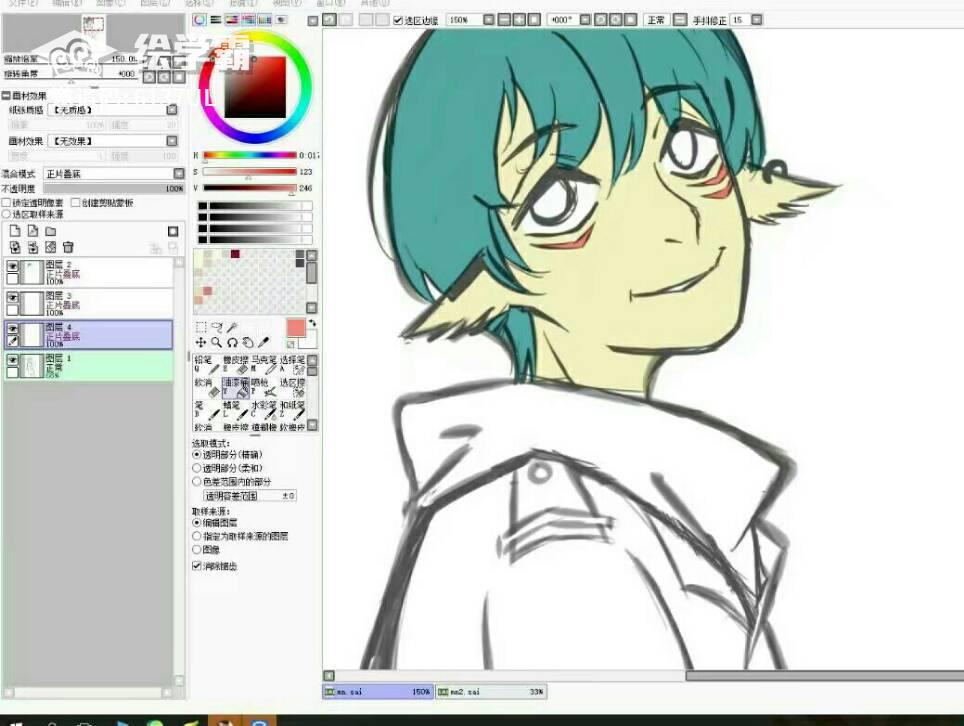964x726 pixels.
Task: Switch to the ma2.sai document tab
Action: pyautogui.click(x=490, y=692)
